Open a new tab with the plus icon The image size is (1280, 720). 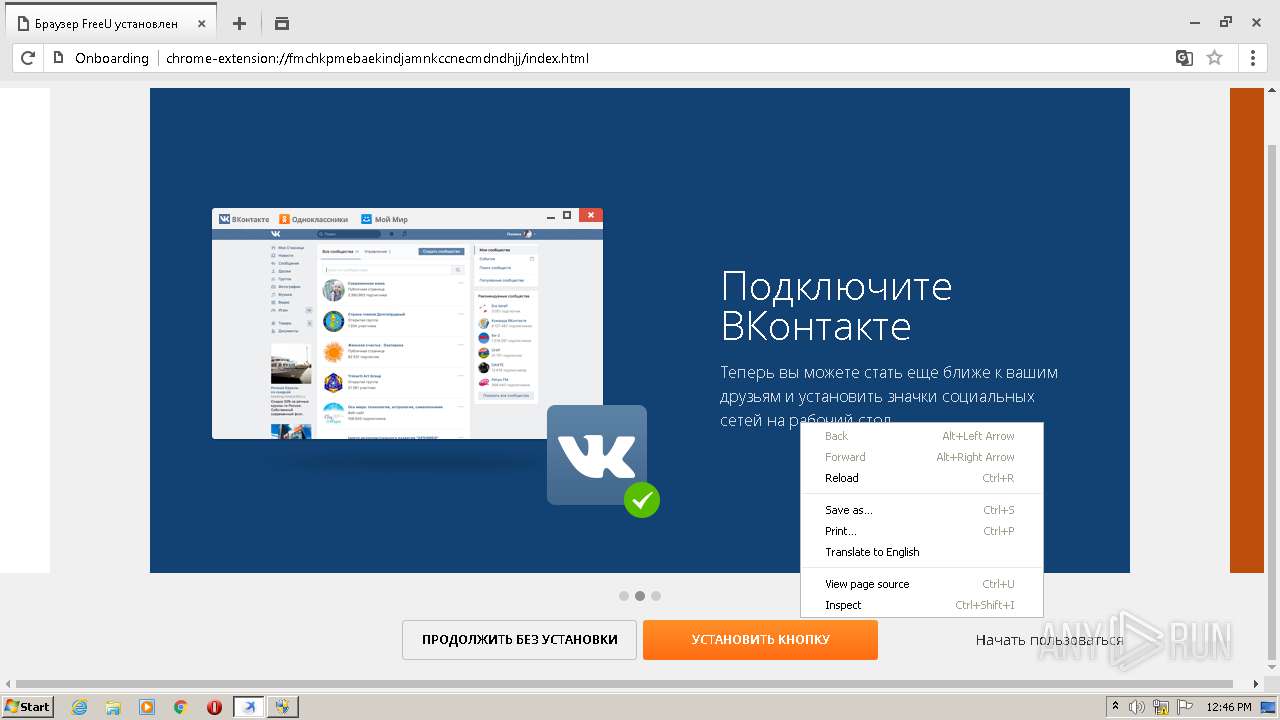point(239,23)
